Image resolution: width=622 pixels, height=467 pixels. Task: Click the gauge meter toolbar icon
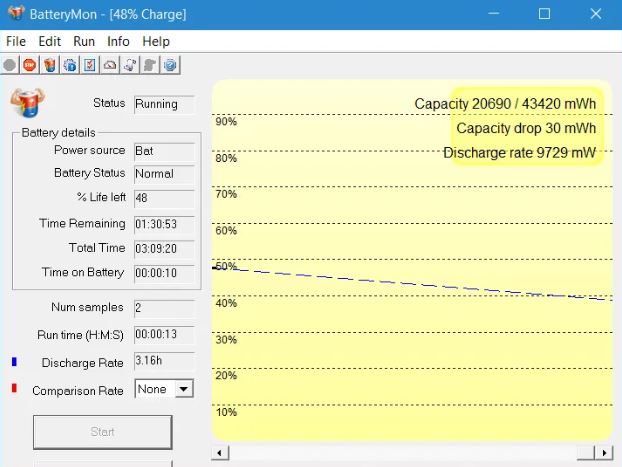tap(110, 65)
